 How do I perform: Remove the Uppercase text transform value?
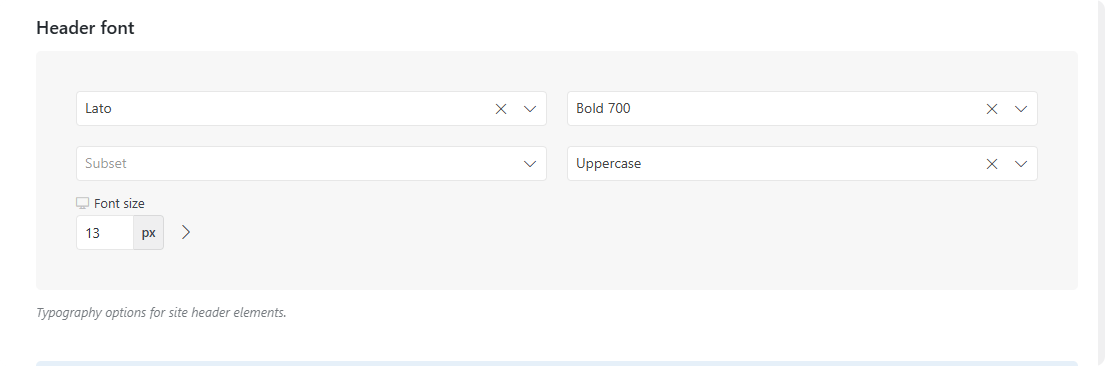pos(992,164)
